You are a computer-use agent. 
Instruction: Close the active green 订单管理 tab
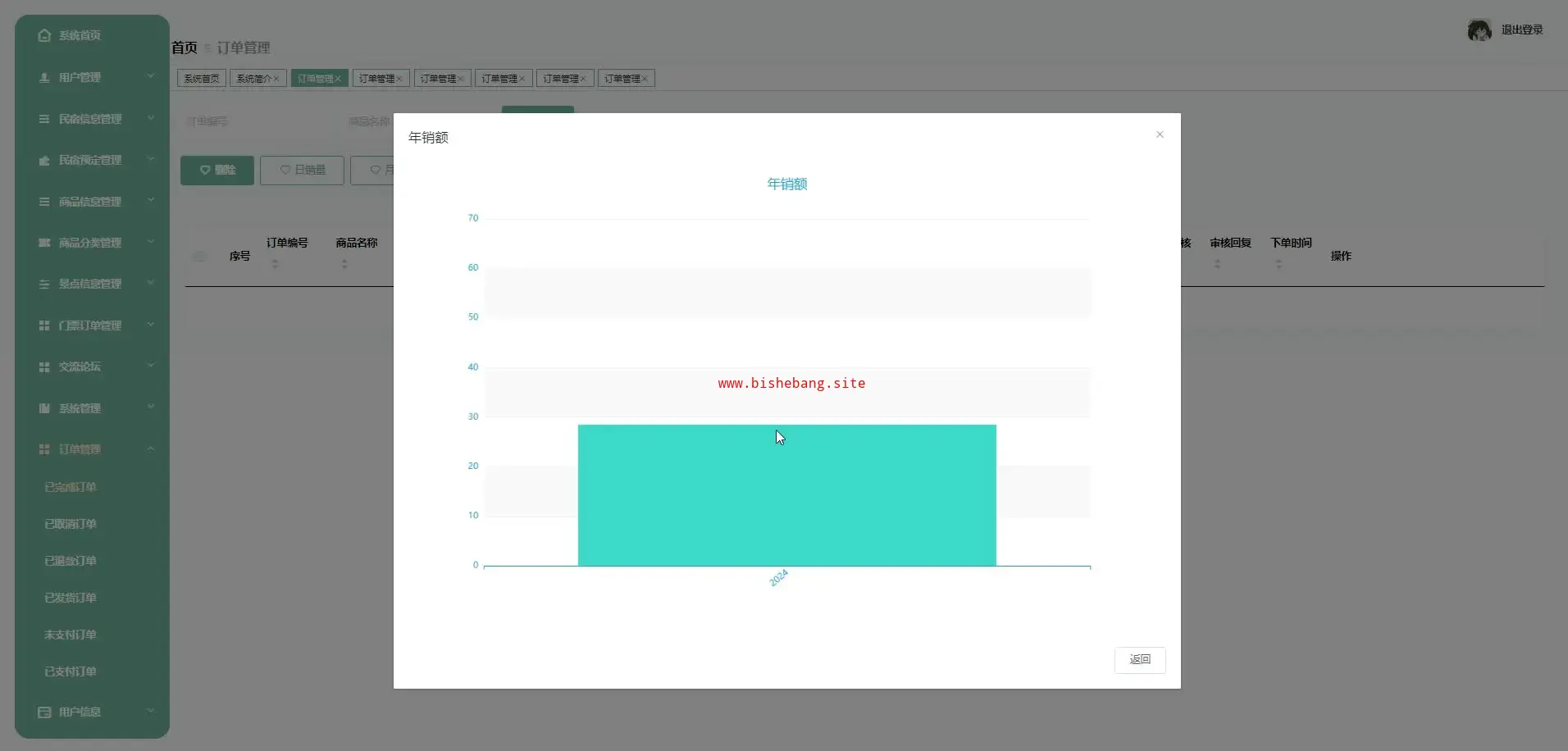(x=338, y=79)
